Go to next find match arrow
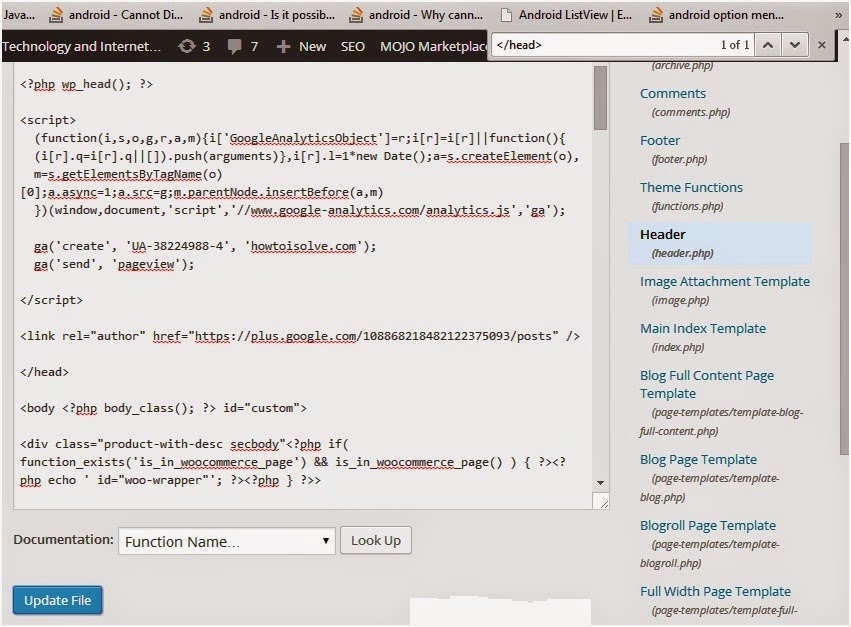 [x=795, y=45]
